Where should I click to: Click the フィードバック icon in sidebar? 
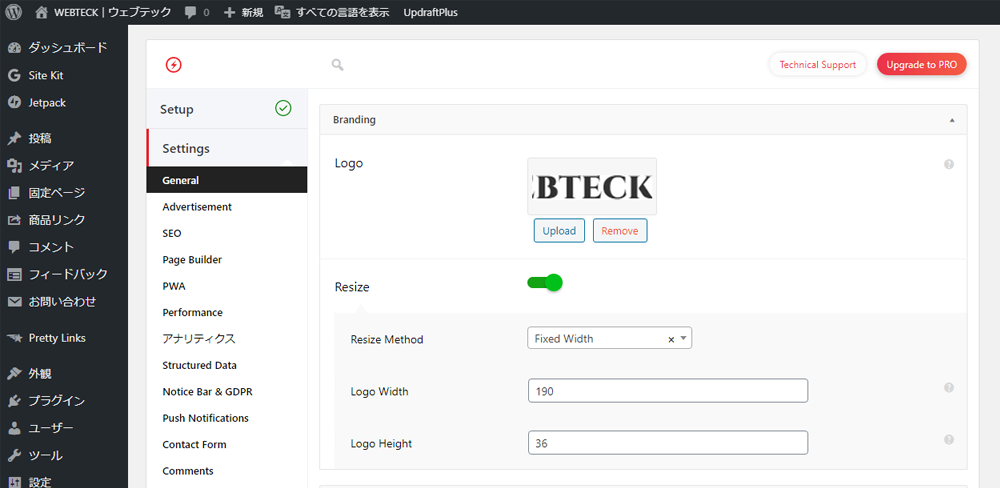point(14,274)
